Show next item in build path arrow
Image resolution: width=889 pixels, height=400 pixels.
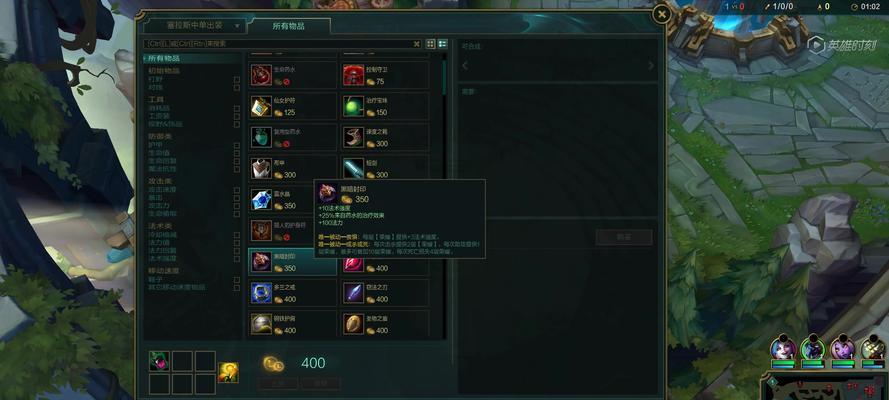(651, 66)
